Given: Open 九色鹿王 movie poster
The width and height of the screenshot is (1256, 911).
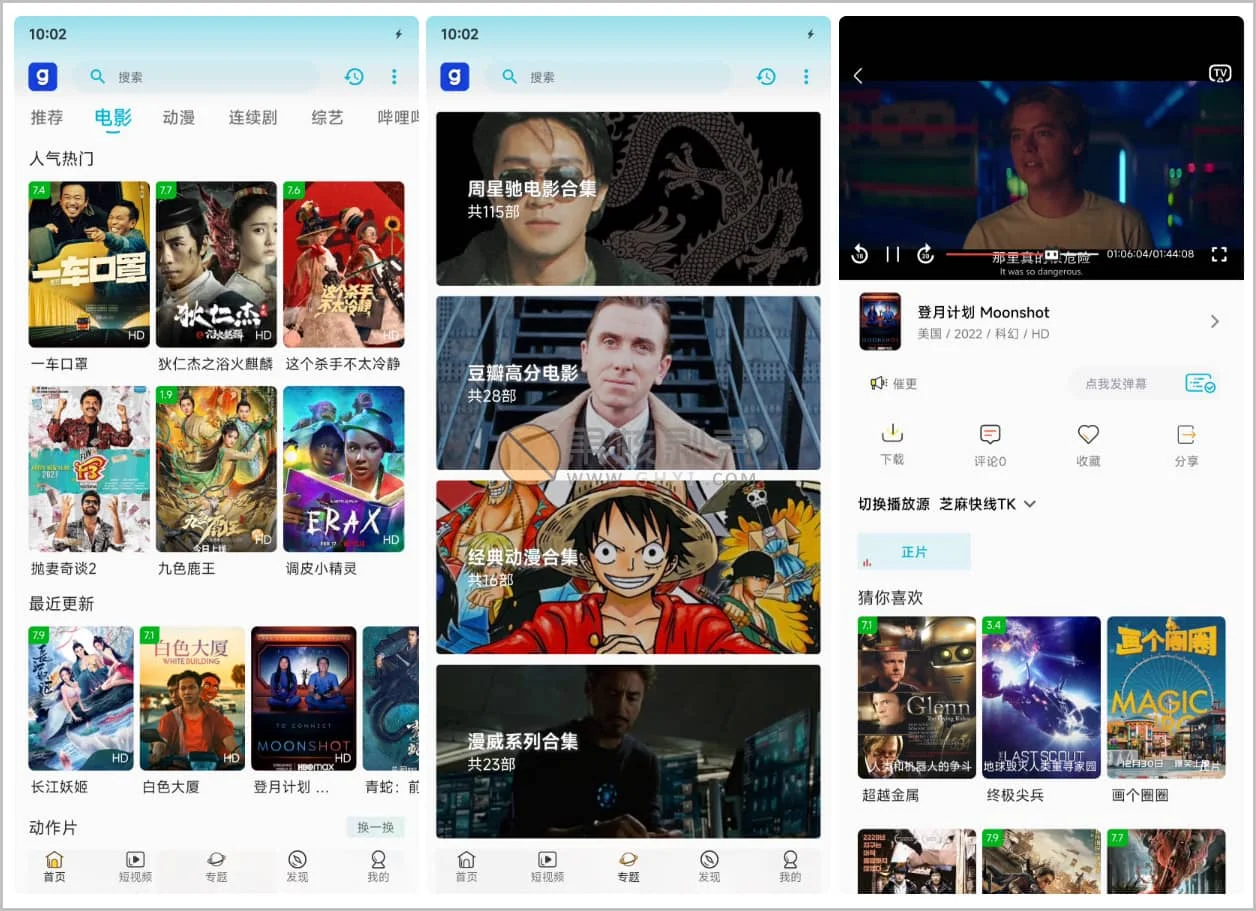Looking at the screenshot, I should [x=216, y=469].
